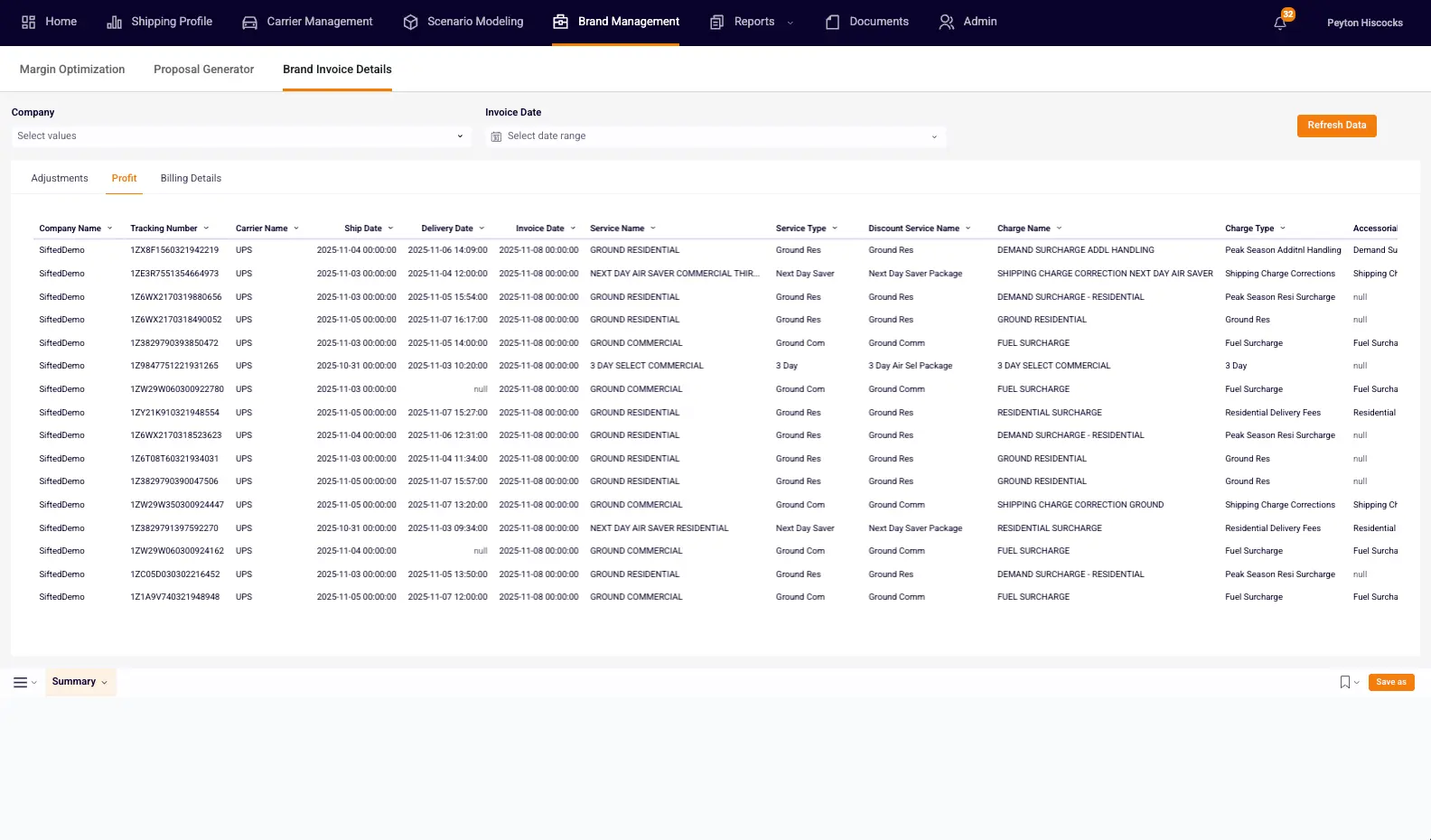Click the calendar icon in Invoice Date

(x=496, y=136)
